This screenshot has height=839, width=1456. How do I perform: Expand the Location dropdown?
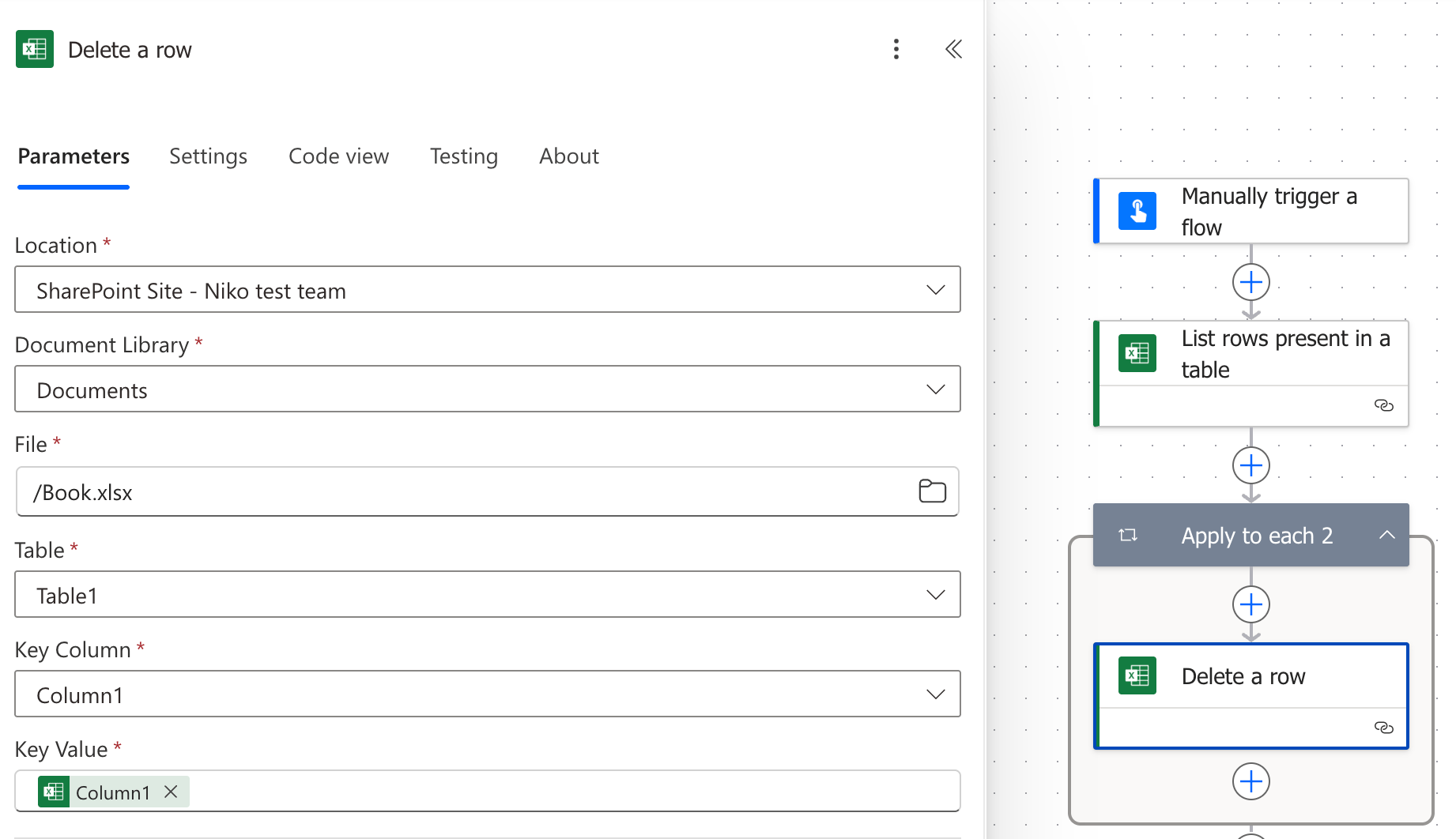(x=488, y=289)
